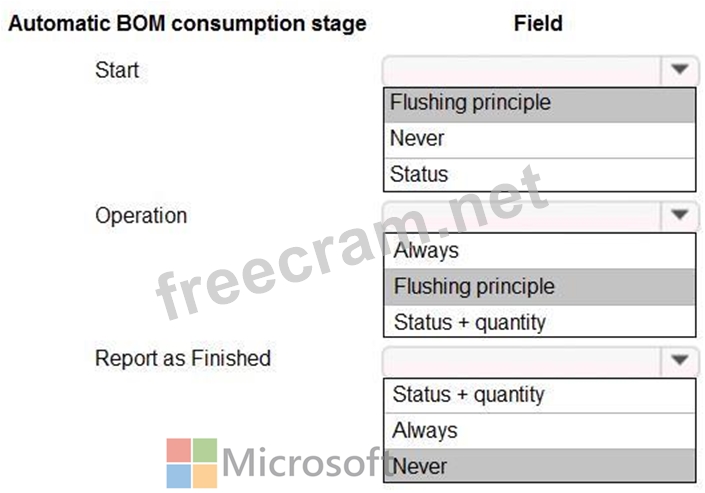
Task: Select Status + quantity under Report as Finished
Action: [540, 395]
